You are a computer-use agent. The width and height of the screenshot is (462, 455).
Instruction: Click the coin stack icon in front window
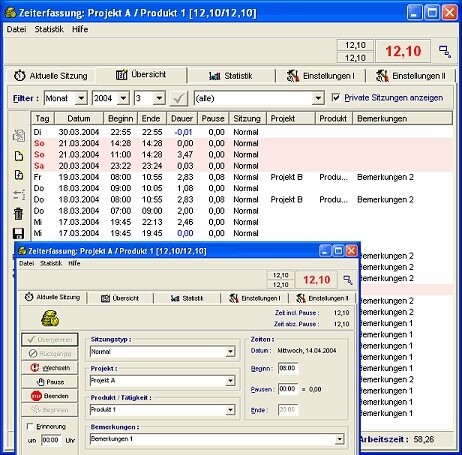coord(50,318)
